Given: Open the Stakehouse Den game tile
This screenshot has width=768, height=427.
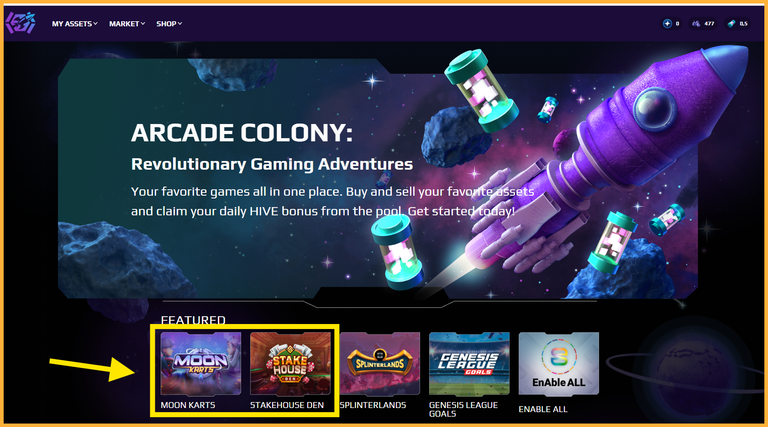Looking at the screenshot, I should tap(290, 363).
